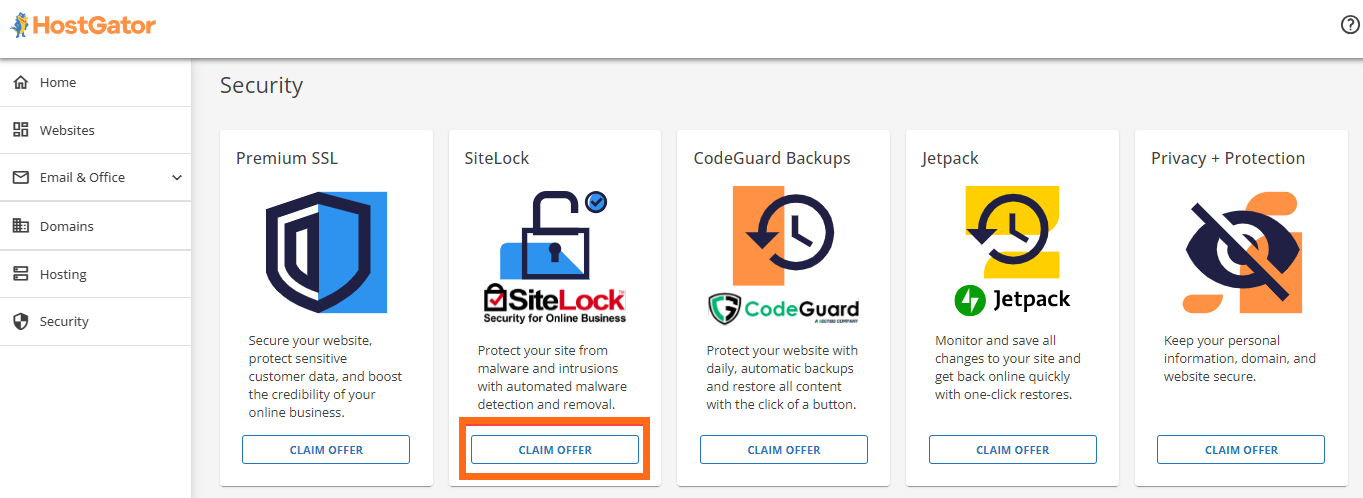This screenshot has width=1363, height=498.
Task: Click the Email & Office envelope icon
Action: coord(21,177)
